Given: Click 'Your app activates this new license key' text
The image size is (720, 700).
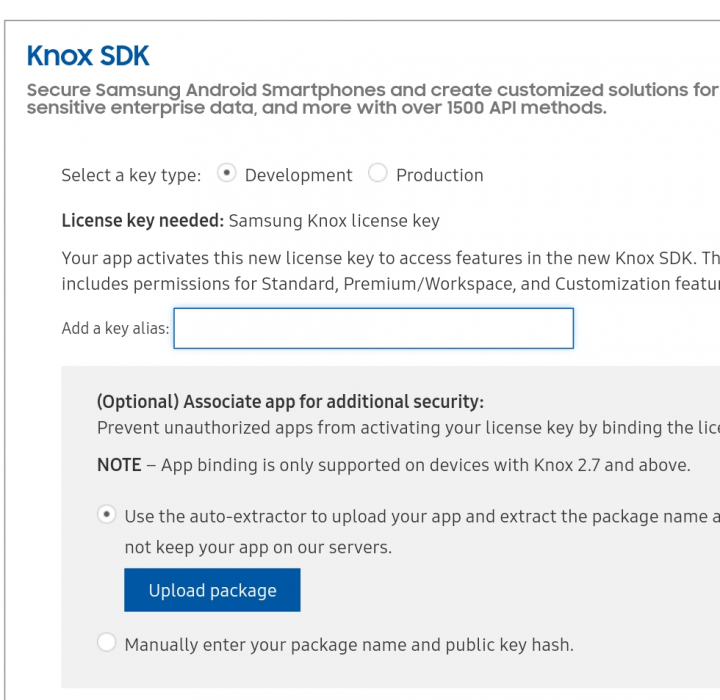Looking at the screenshot, I should (x=391, y=258).
